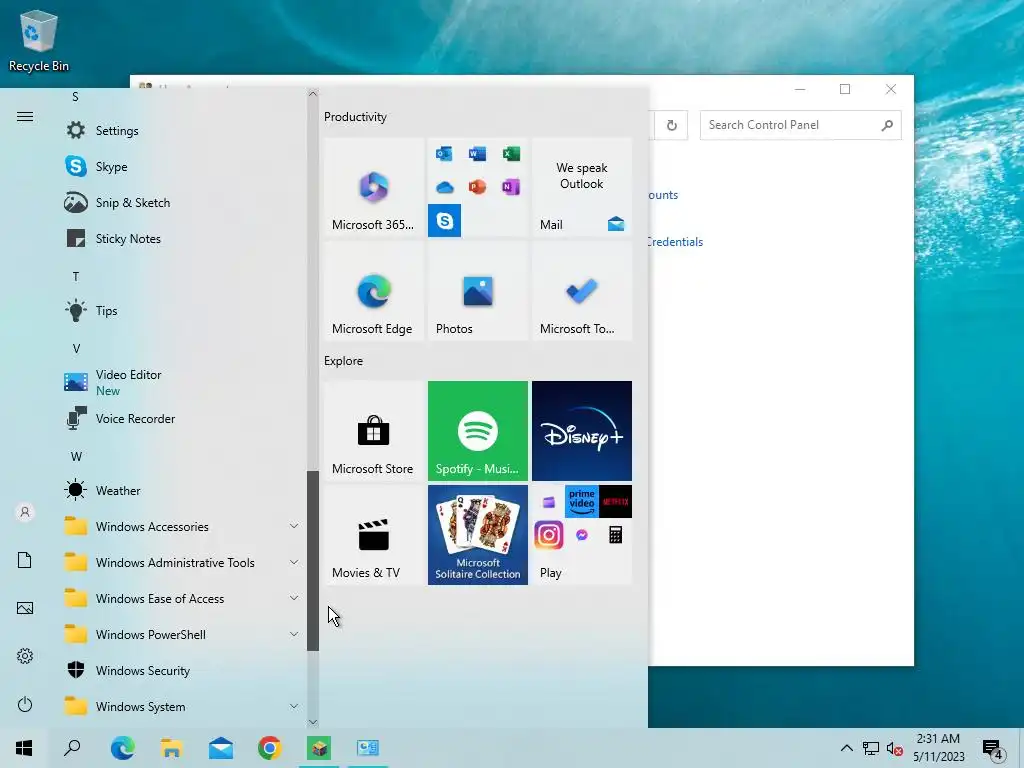This screenshot has height=768, width=1024.
Task: Open Calculator in the Play tile
Action: pyautogui.click(x=615, y=536)
